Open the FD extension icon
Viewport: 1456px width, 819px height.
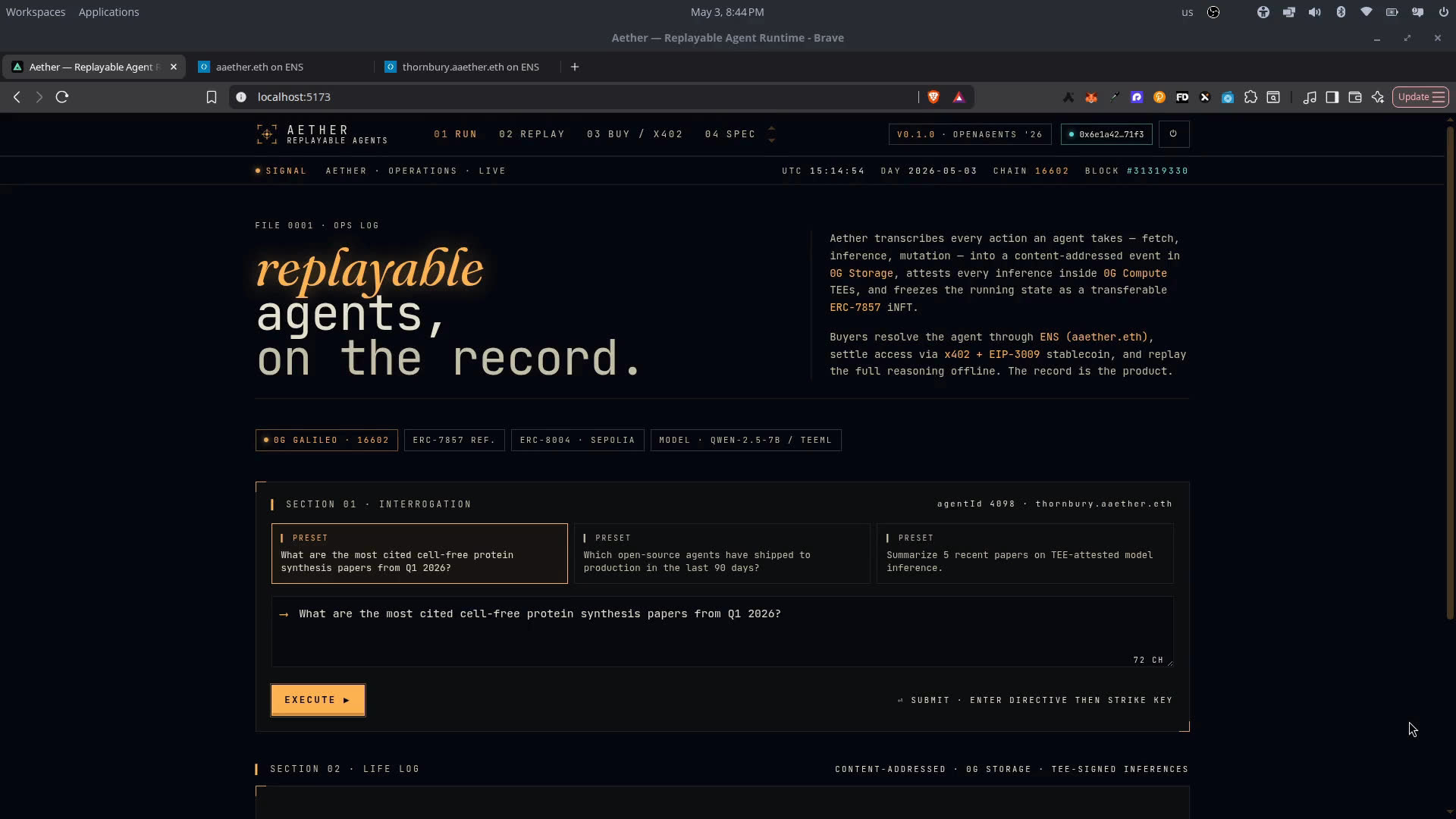point(1182,97)
